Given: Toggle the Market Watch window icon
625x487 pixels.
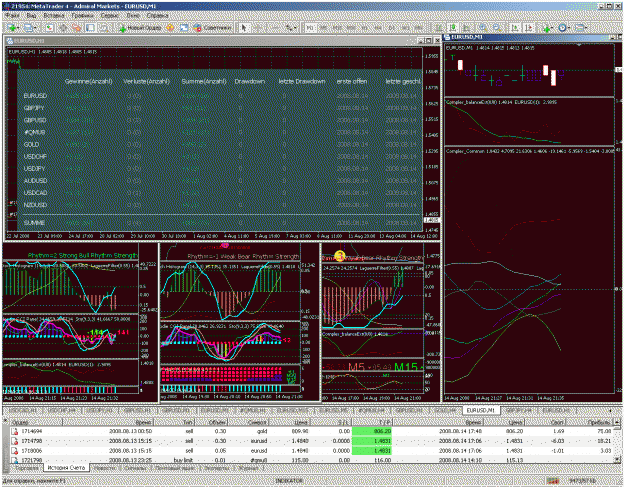Looking at the screenshot, I should click(x=49, y=28).
